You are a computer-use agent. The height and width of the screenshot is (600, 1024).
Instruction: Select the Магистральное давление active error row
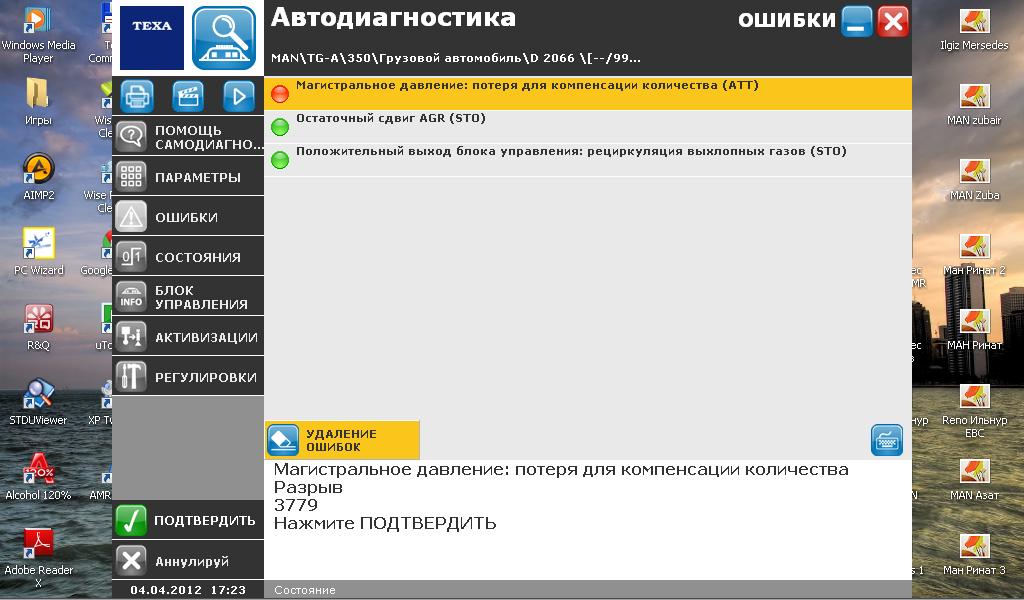point(588,93)
